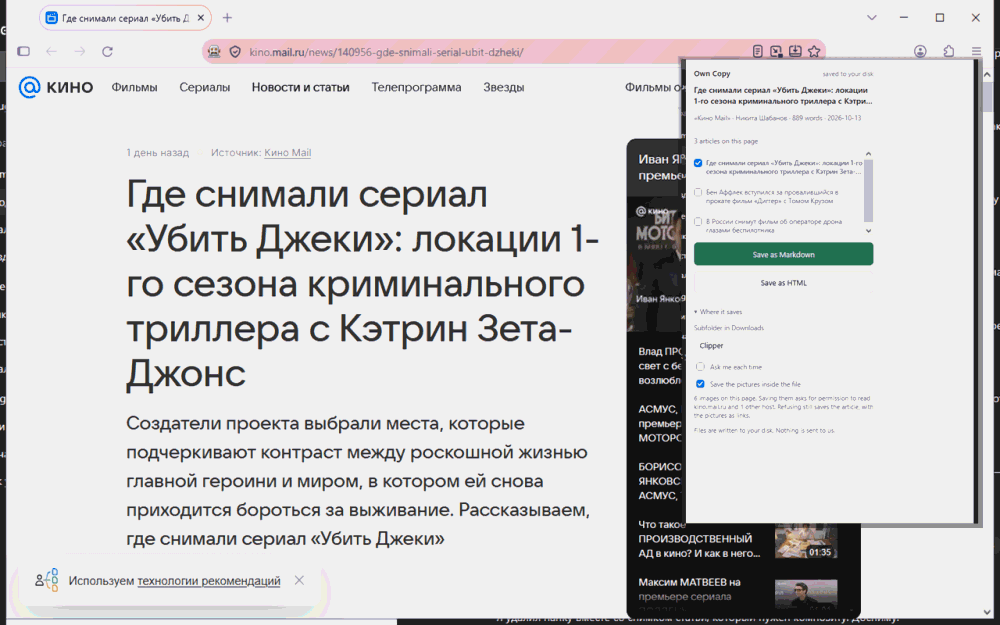The height and width of the screenshot is (625, 1000).
Task: Open the extensions puzzle icon
Action: (948, 52)
